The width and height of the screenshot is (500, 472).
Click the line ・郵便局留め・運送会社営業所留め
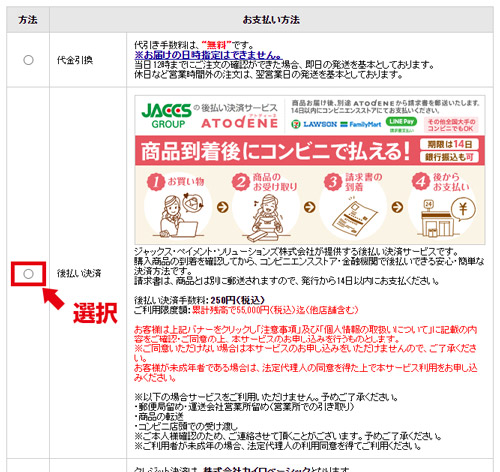pyautogui.click(x=244, y=407)
